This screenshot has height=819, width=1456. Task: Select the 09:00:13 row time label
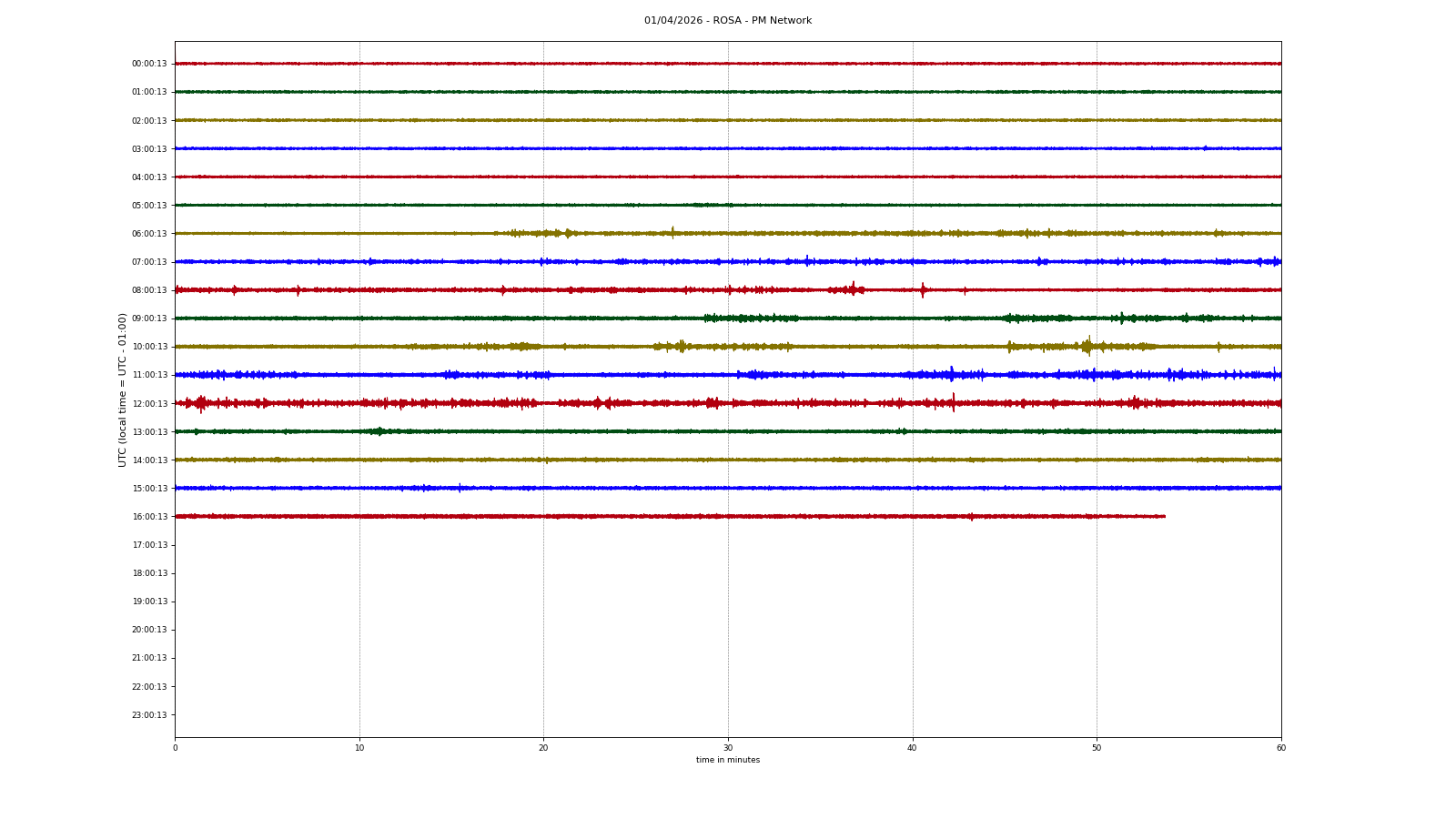tap(149, 318)
